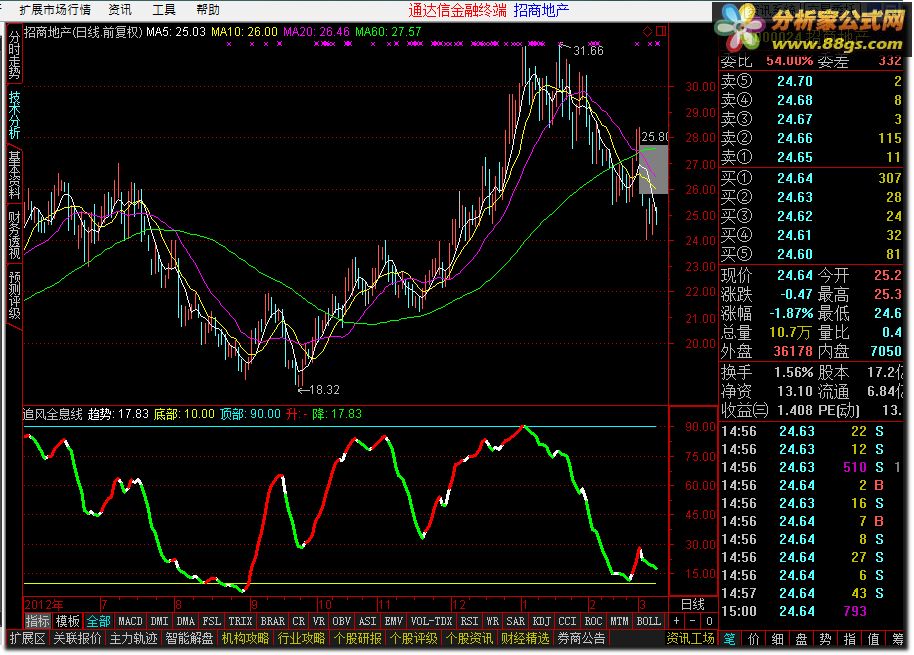The height and width of the screenshot is (655, 914).
Task: Click the 招商地产 stock name in title
Action: point(541,10)
